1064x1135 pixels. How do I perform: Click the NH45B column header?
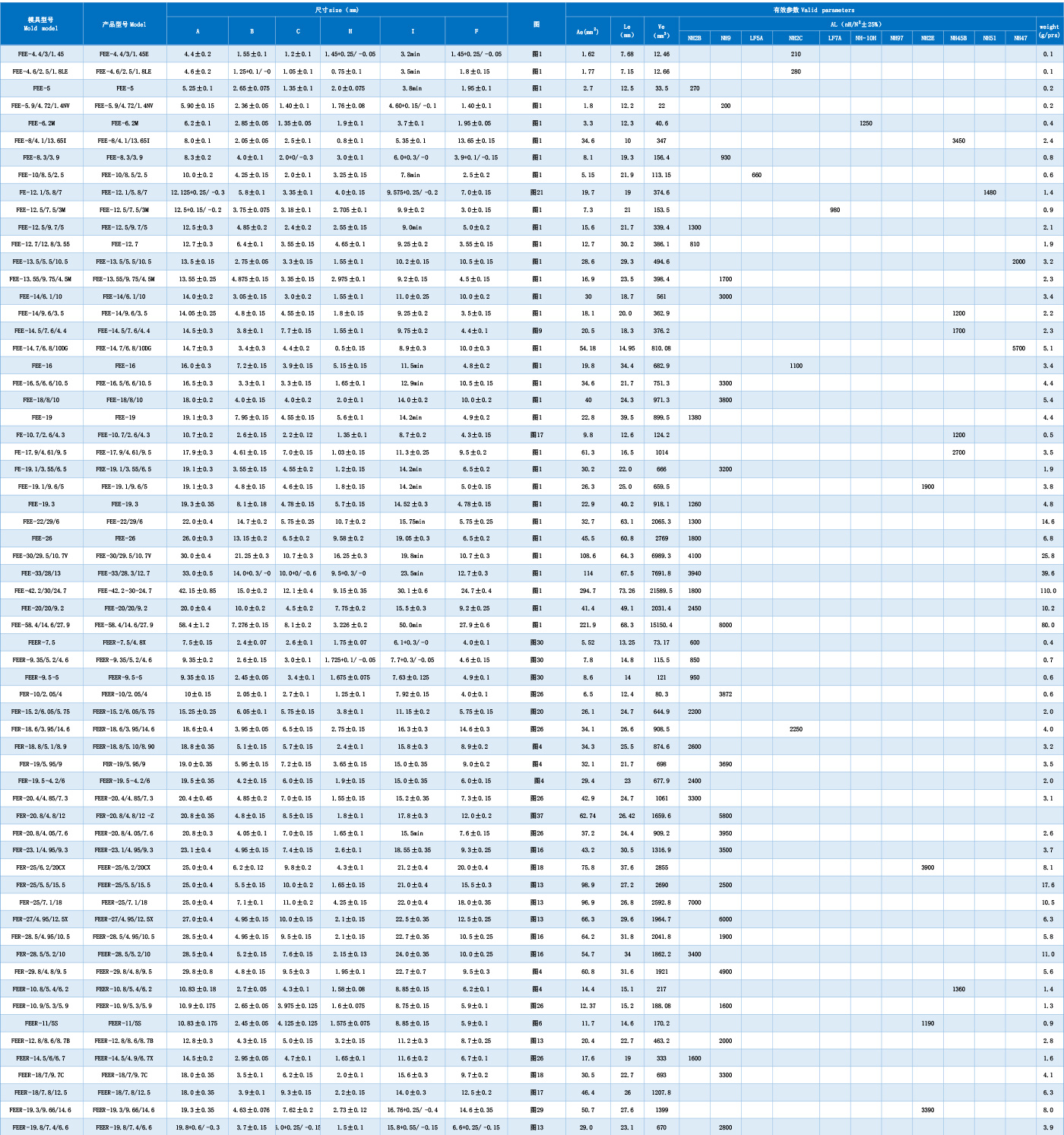(x=958, y=38)
